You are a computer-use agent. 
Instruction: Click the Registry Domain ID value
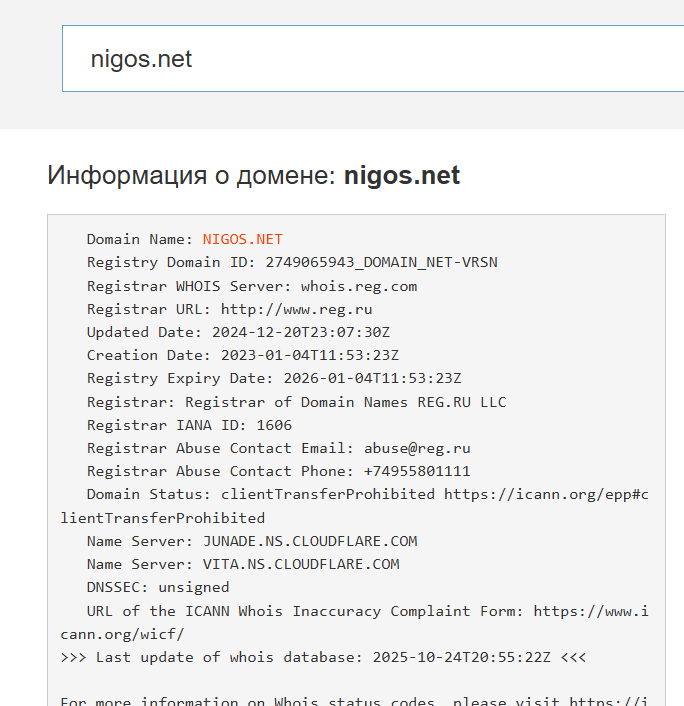(381, 263)
